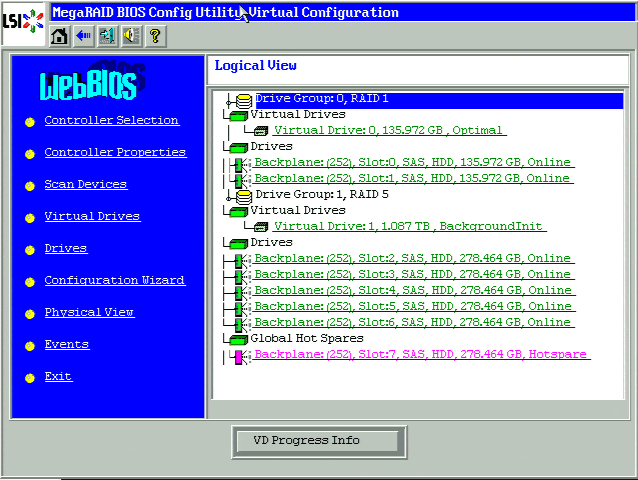Click the Logical View heading
This screenshot has width=638, height=480.
[256, 66]
